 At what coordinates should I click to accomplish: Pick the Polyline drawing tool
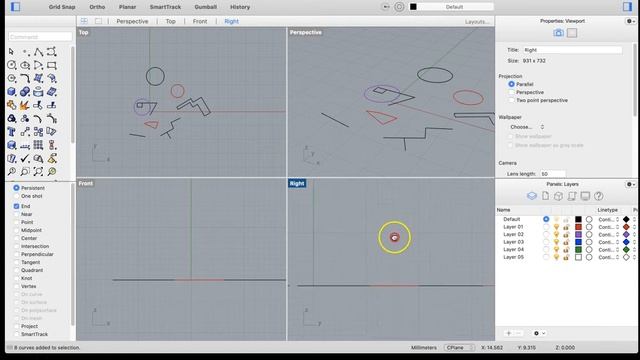[x=38, y=52]
